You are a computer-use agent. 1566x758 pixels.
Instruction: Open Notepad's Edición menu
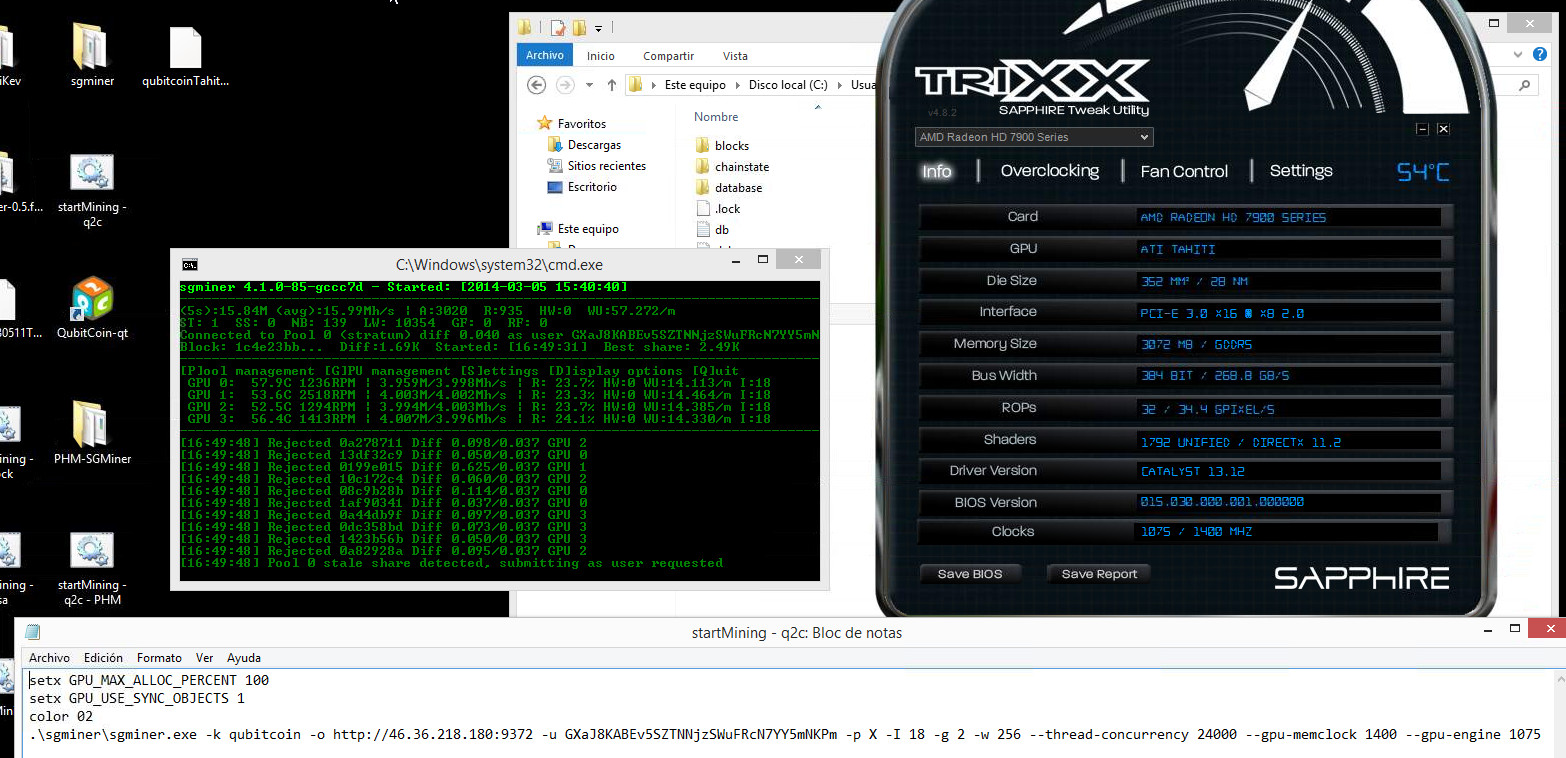point(103,658)
